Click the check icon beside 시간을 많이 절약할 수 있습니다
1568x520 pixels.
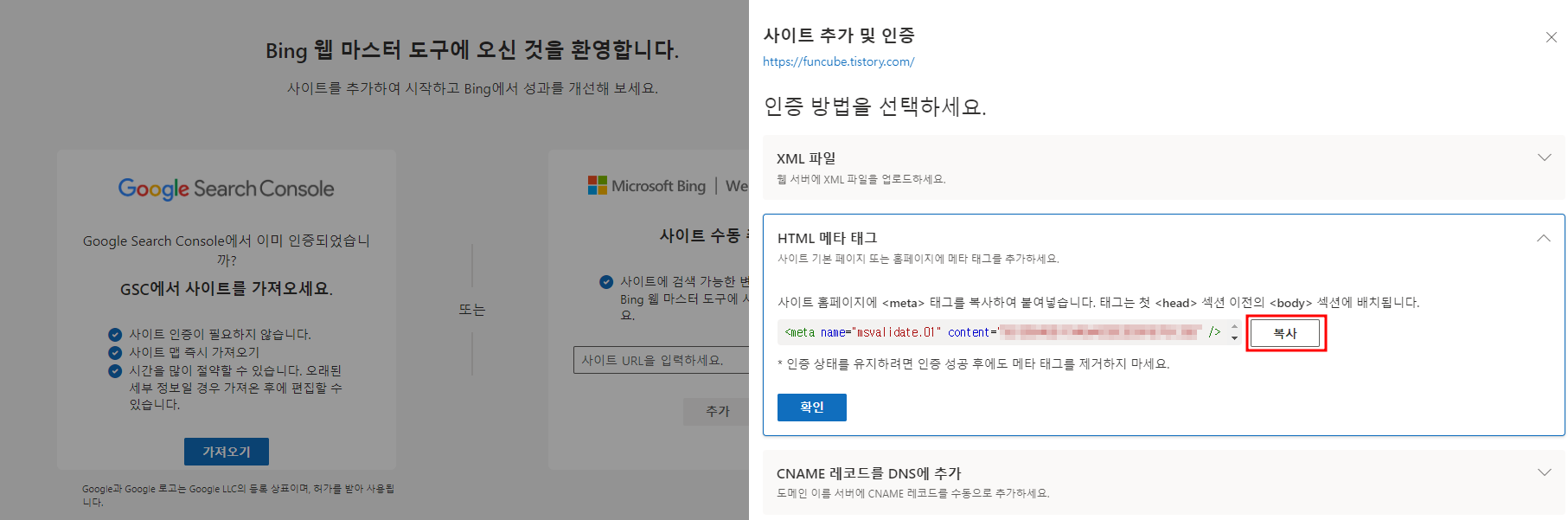115,370
